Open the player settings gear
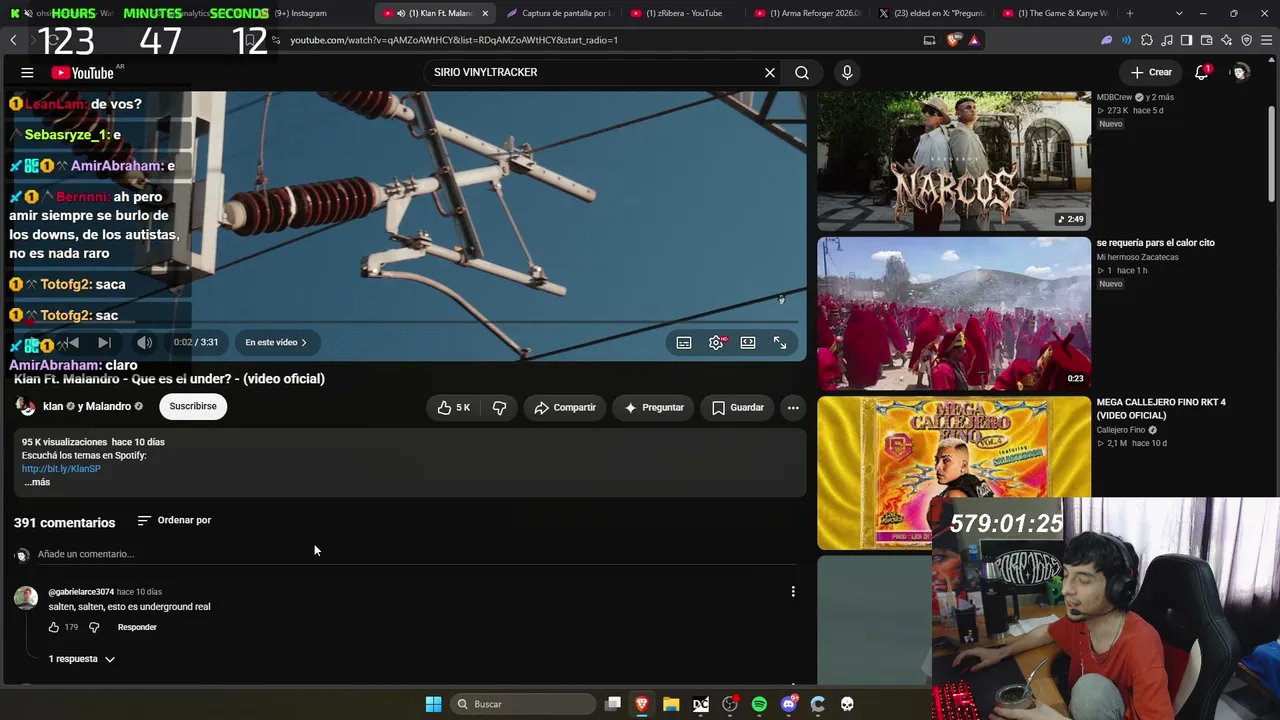 (716, 342)
